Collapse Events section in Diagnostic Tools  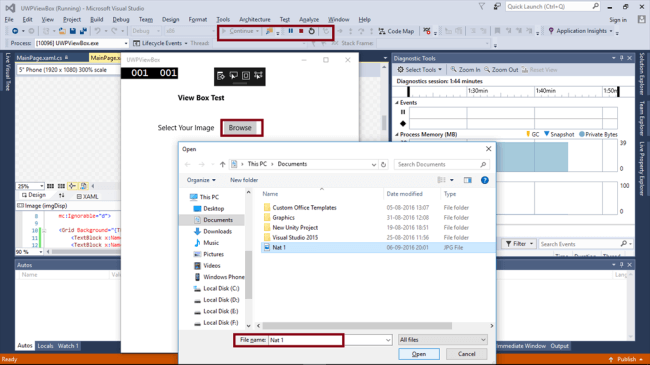click(397, 102)
